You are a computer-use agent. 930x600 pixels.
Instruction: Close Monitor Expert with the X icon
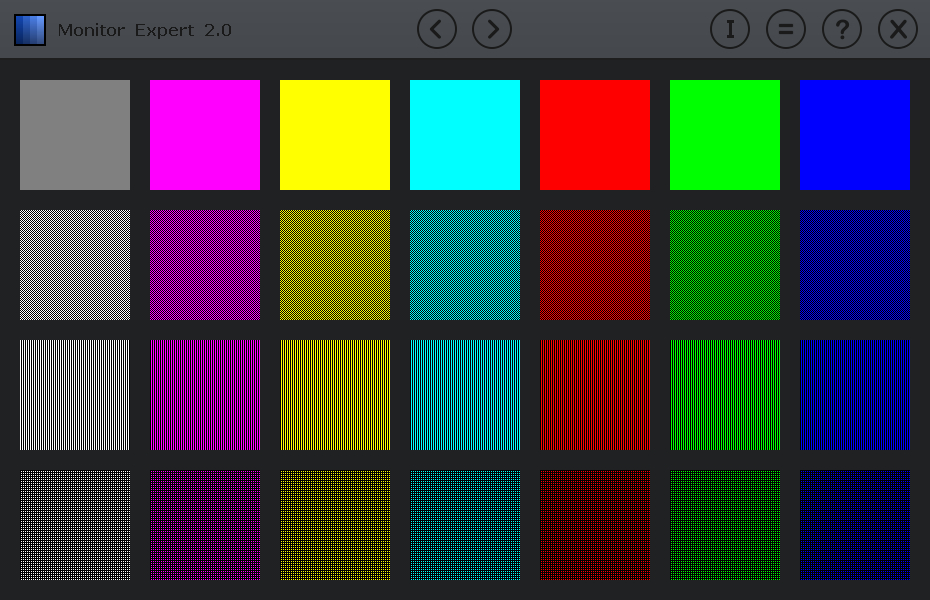898,30
